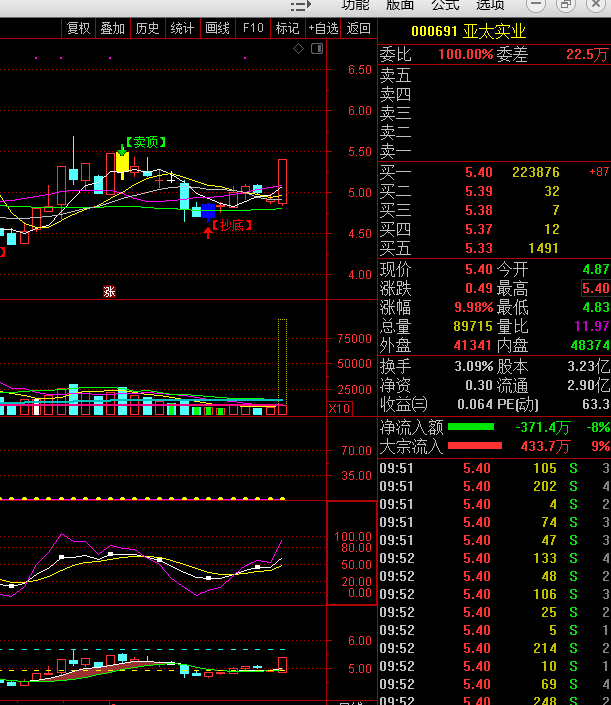The image size is (611, 705).
Task: Open the 选项 options menu
Action: point(490,5)
